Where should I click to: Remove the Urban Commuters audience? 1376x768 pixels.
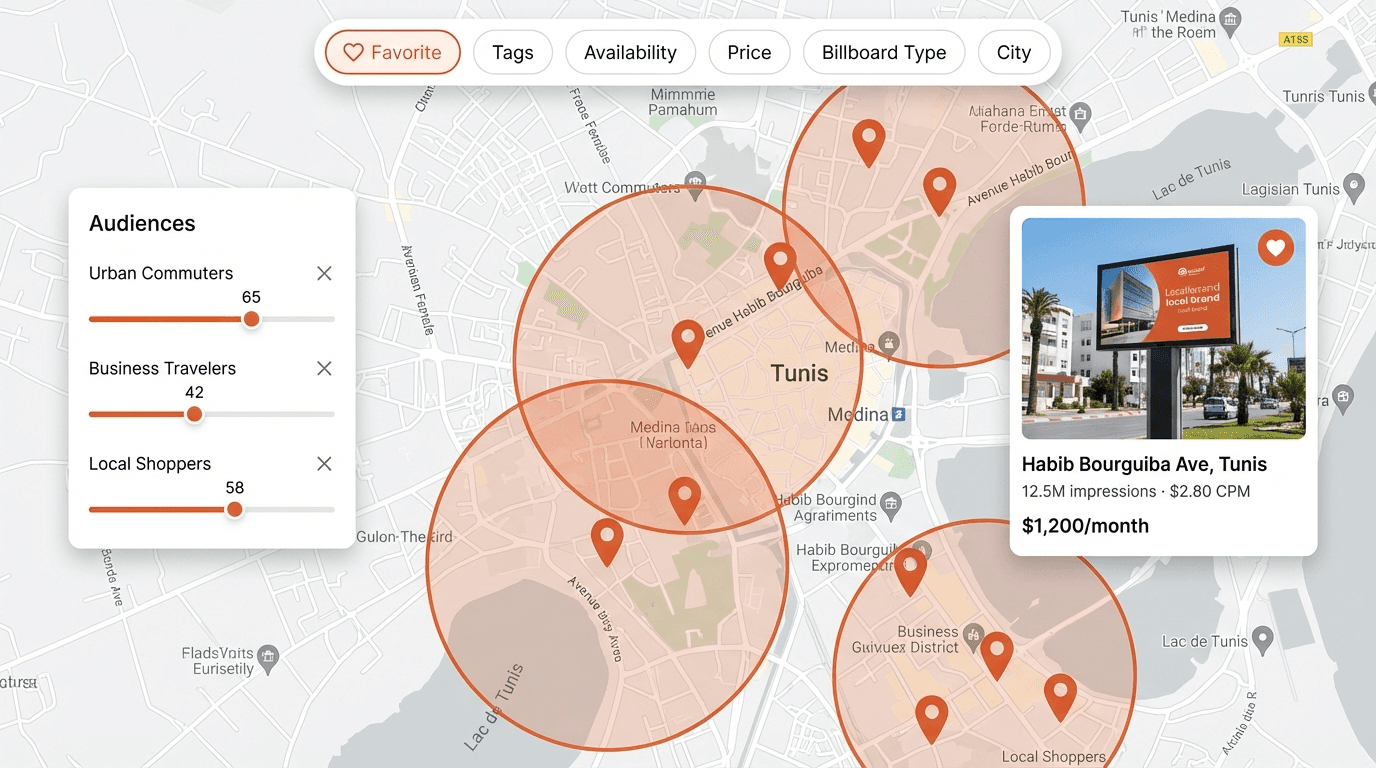tap(324, 273)
